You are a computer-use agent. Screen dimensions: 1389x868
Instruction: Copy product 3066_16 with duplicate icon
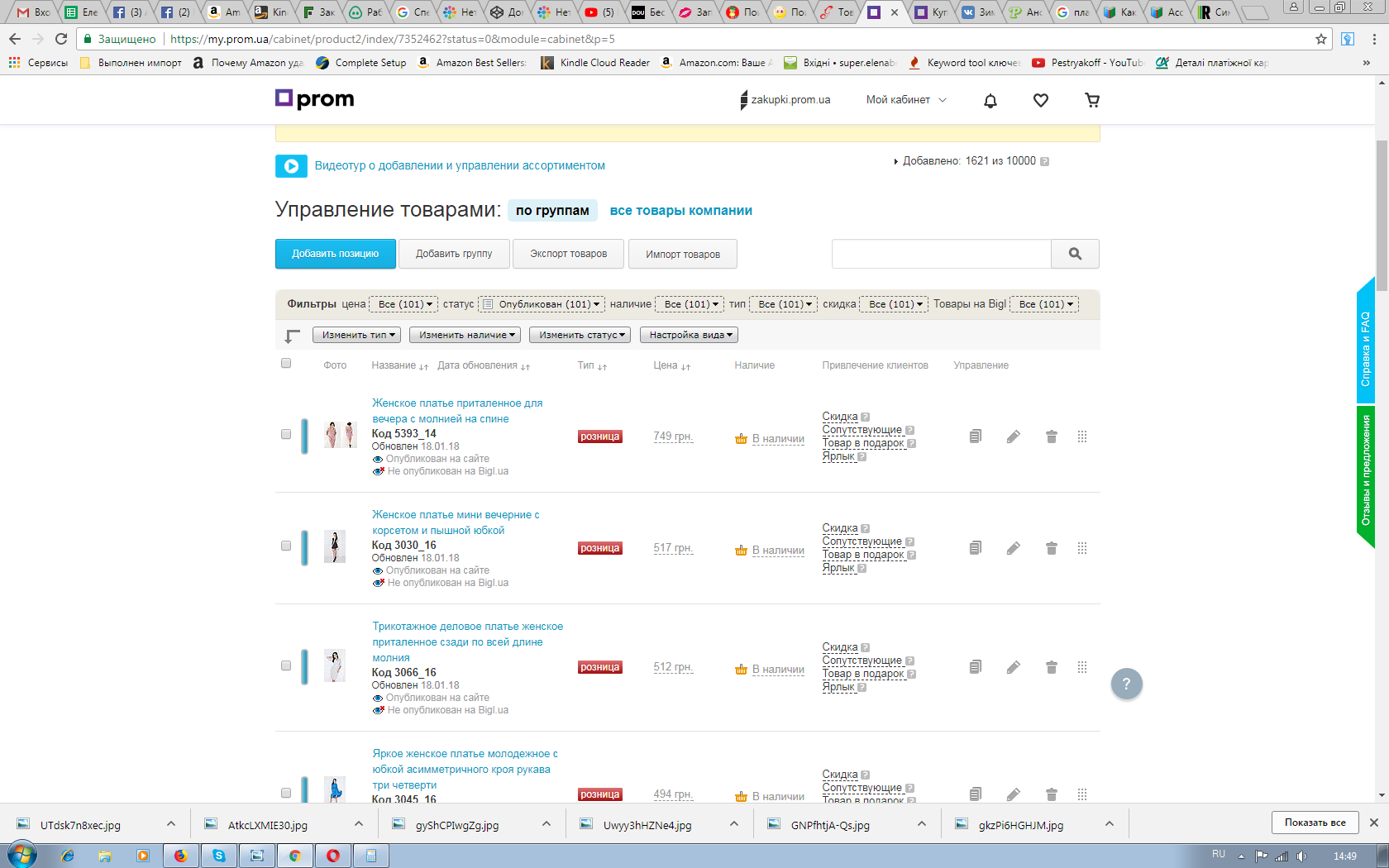(x=976, y=667)
